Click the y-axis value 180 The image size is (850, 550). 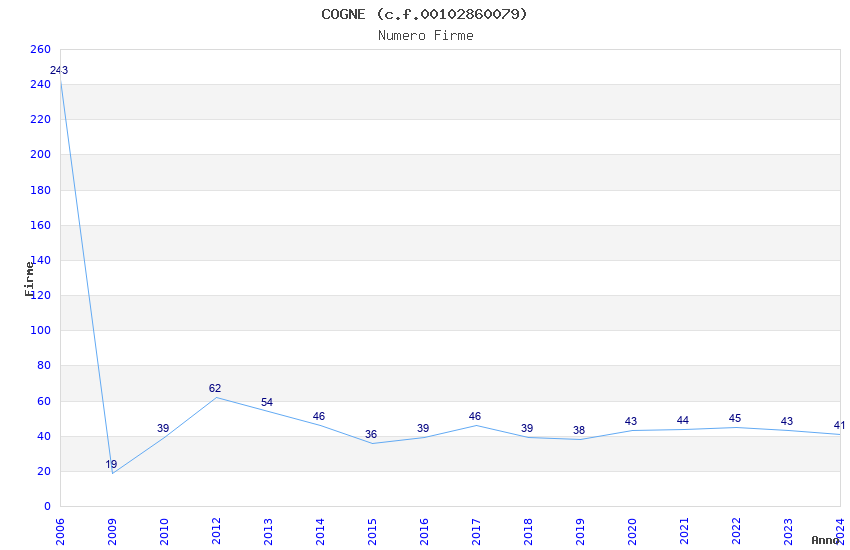(x=41, y=190)
